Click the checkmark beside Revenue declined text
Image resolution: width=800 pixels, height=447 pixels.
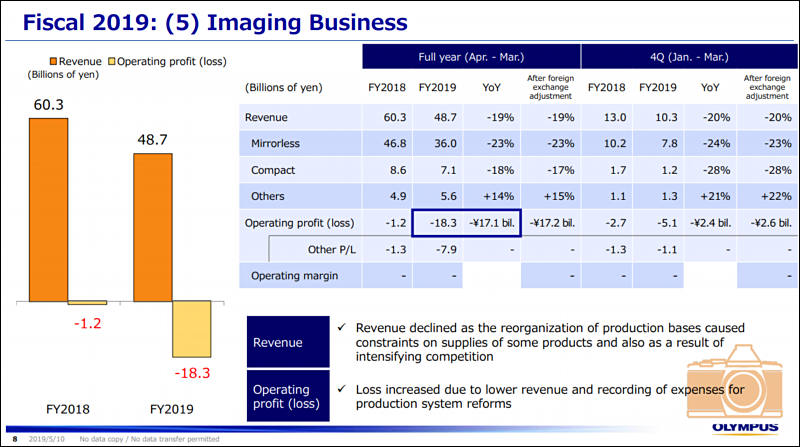point(342,327)
